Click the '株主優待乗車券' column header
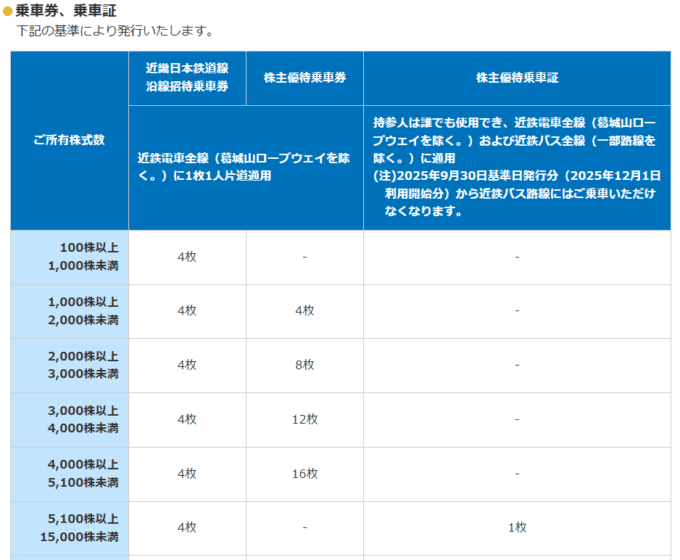This screenshot has height=560, width=680. pyautogui.click(x=305, y=78)
